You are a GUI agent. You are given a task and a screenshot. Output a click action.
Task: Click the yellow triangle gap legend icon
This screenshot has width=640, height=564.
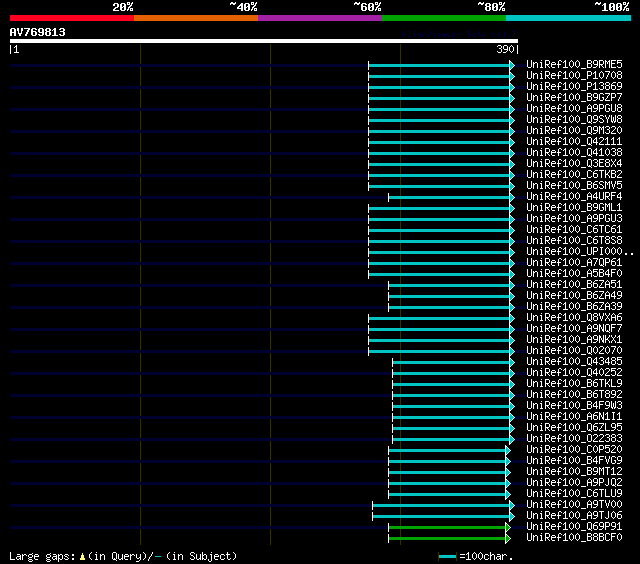coord(82,557)
